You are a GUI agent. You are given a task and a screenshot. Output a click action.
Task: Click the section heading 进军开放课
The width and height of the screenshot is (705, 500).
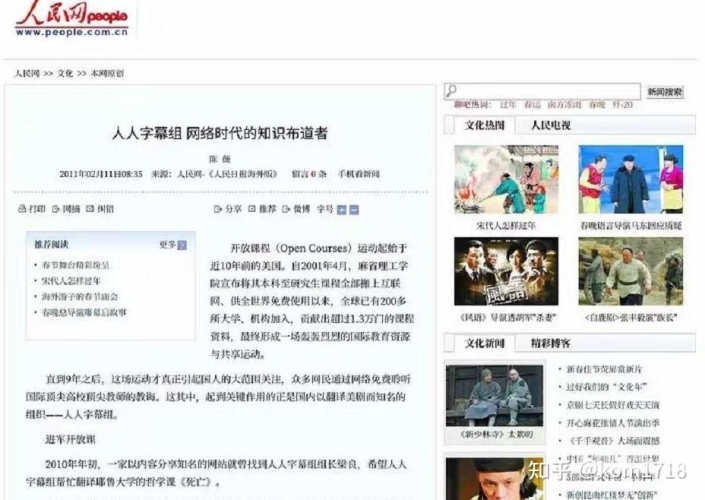(70, 439)
